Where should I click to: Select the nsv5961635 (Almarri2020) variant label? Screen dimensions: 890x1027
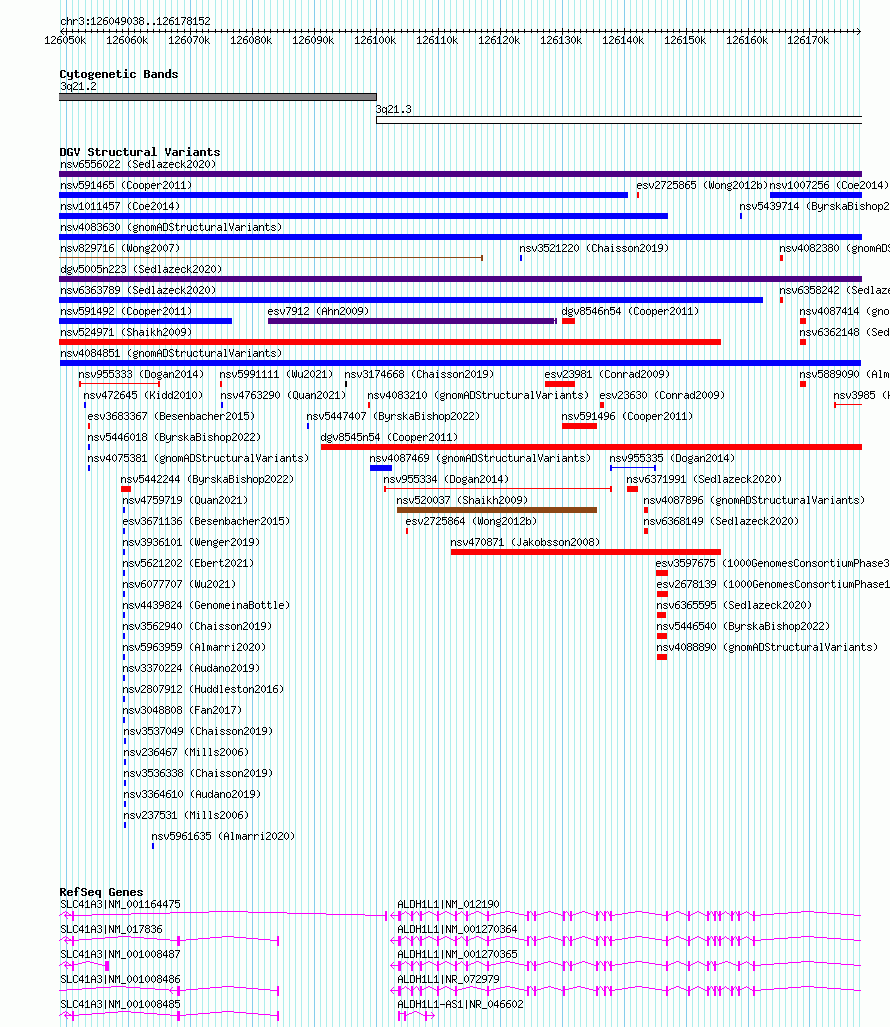tap(223, 836)
